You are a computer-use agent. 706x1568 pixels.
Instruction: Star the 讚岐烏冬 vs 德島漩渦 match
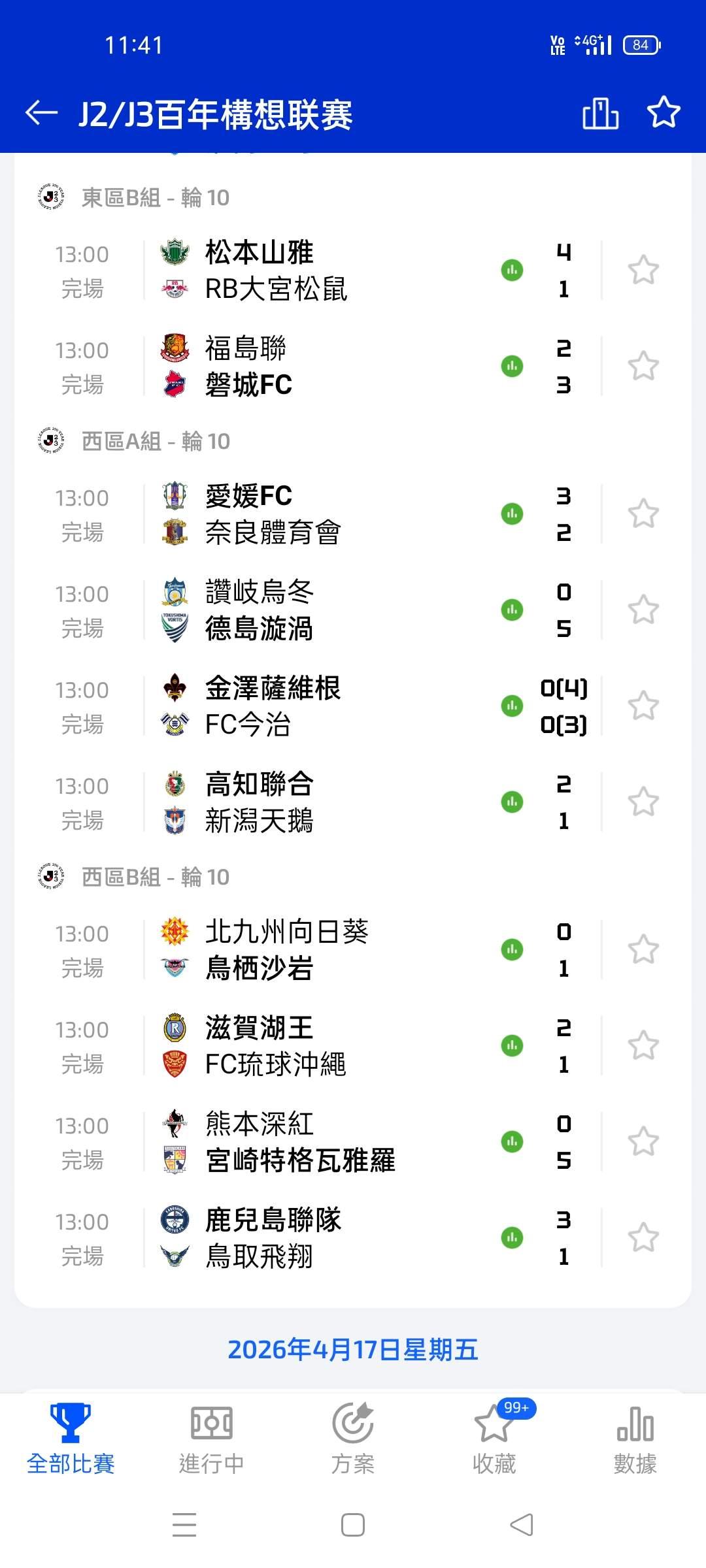point(643,610)
